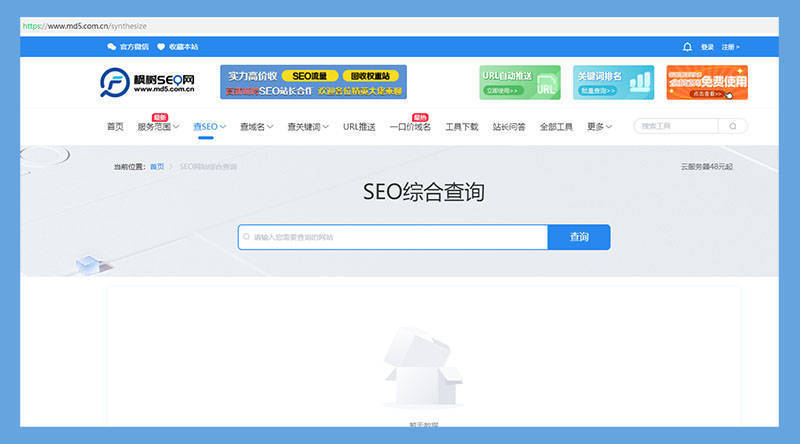Click the official WeChat (官方微信) icon
The image size is (800, 444).
coord(111,47)
